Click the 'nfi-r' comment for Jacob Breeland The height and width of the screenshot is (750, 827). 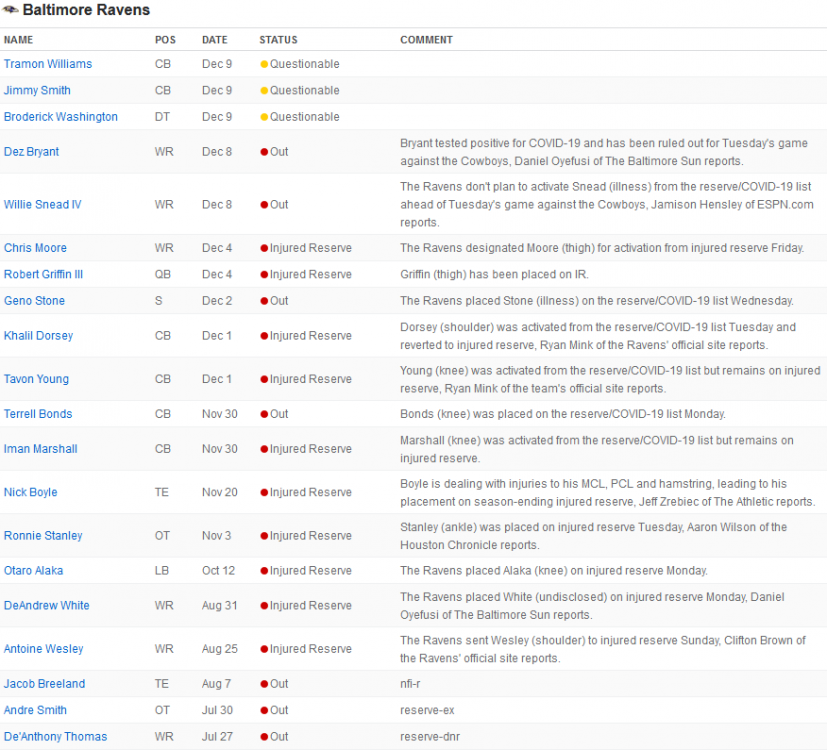pyautogui.click(x=410, y=684)
